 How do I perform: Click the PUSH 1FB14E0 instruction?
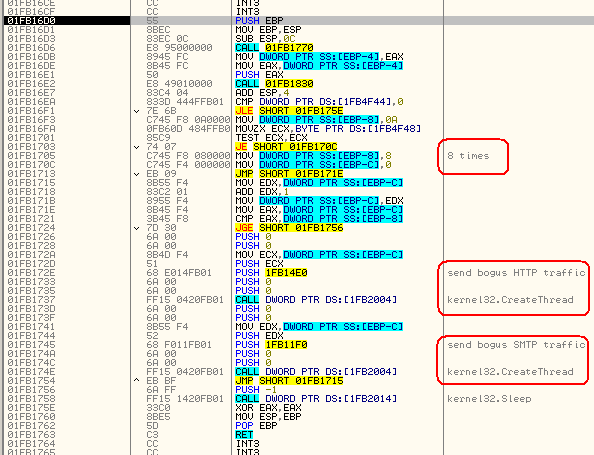tap(271, 273)
